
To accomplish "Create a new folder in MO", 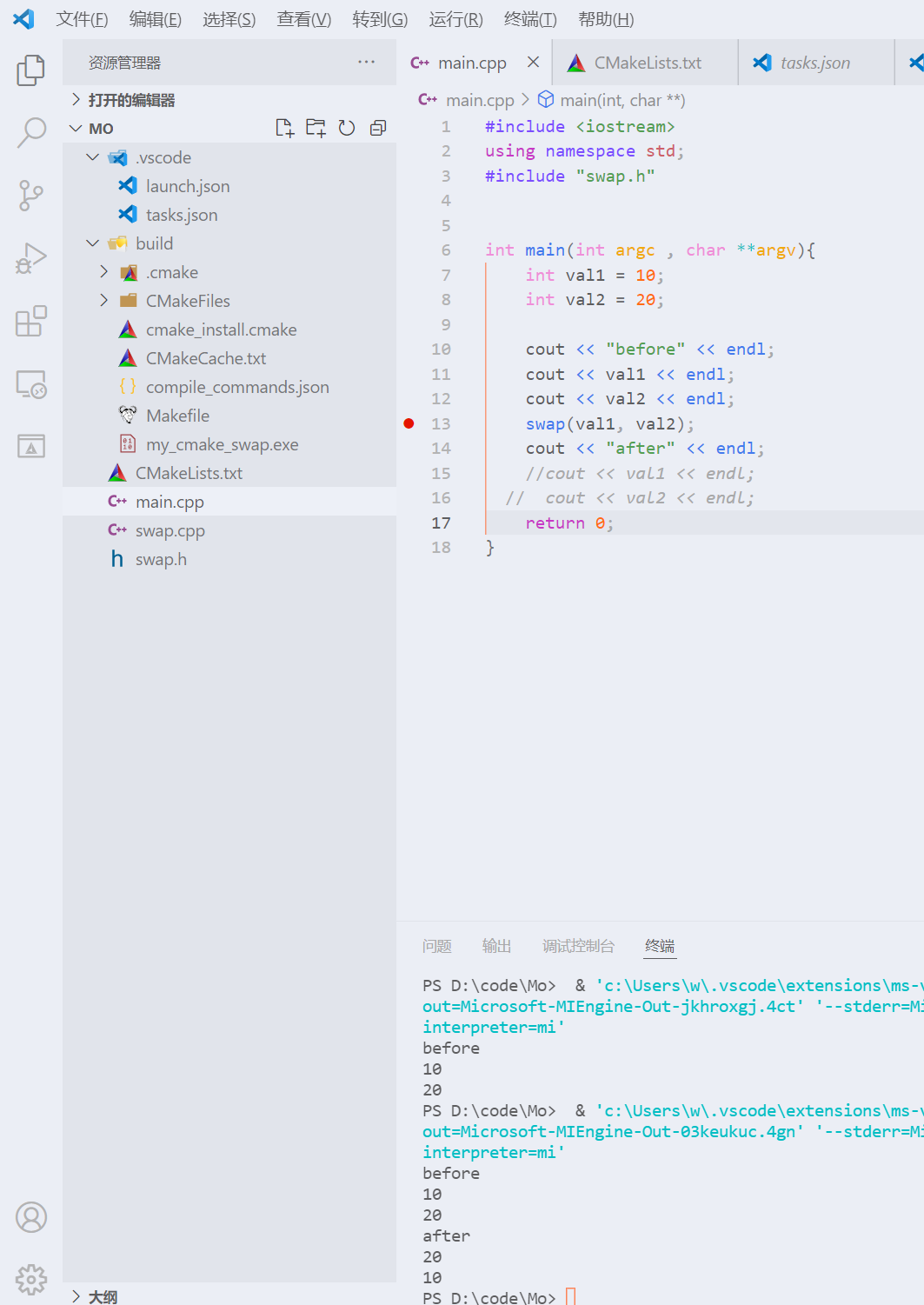I will pyautogui.click(x=316, y=128).
